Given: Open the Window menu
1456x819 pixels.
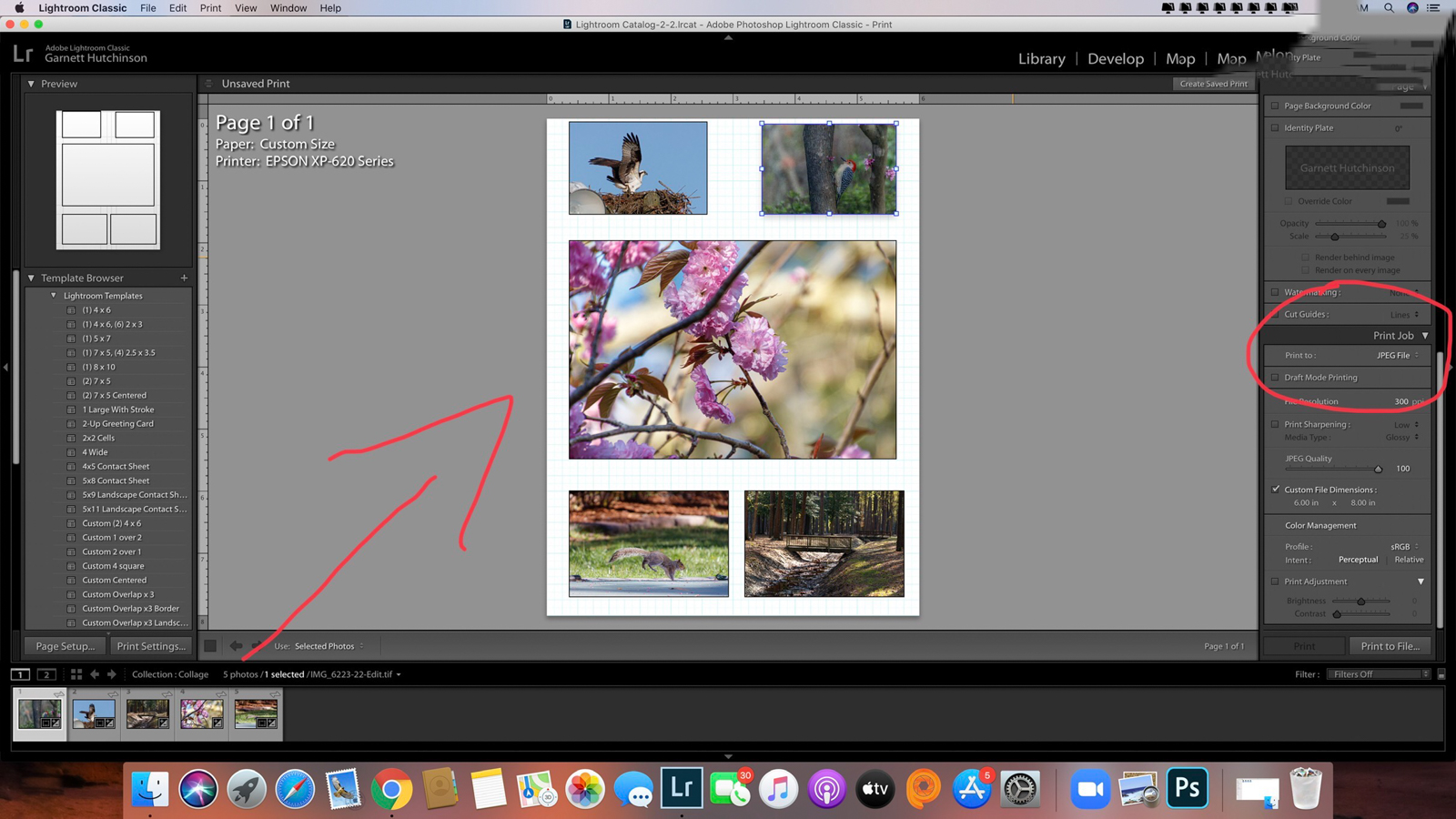Looking at the screenshot, I should point(288,8).
